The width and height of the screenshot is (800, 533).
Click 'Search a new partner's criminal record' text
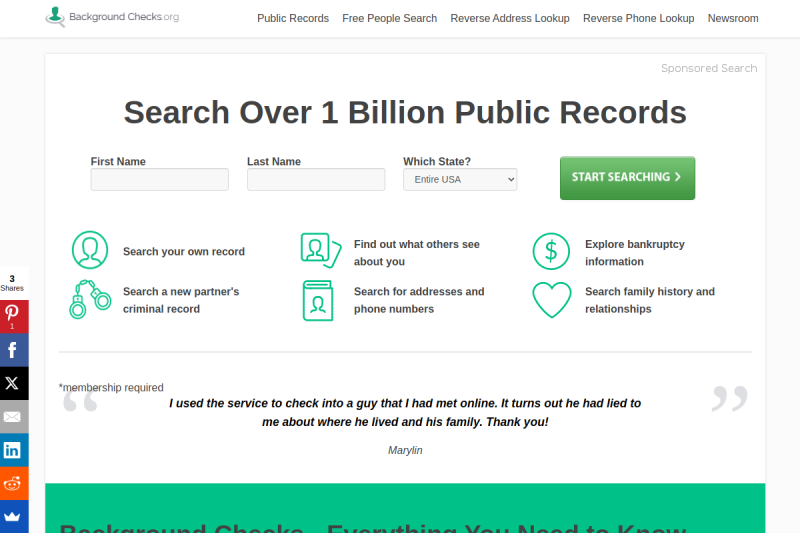pos(181,300)
